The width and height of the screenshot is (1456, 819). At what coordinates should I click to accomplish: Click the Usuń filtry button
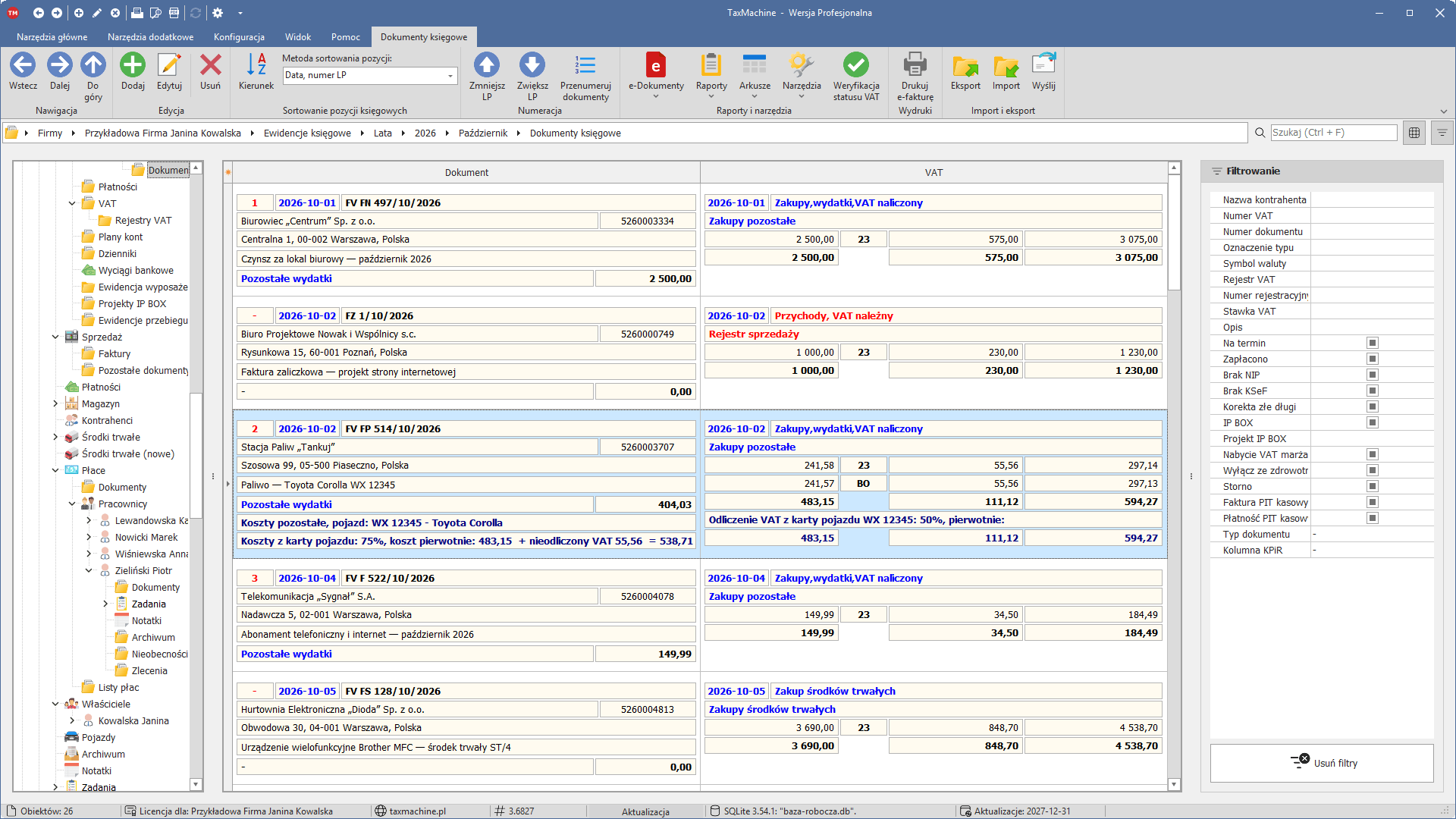(x=1322, y=763)
